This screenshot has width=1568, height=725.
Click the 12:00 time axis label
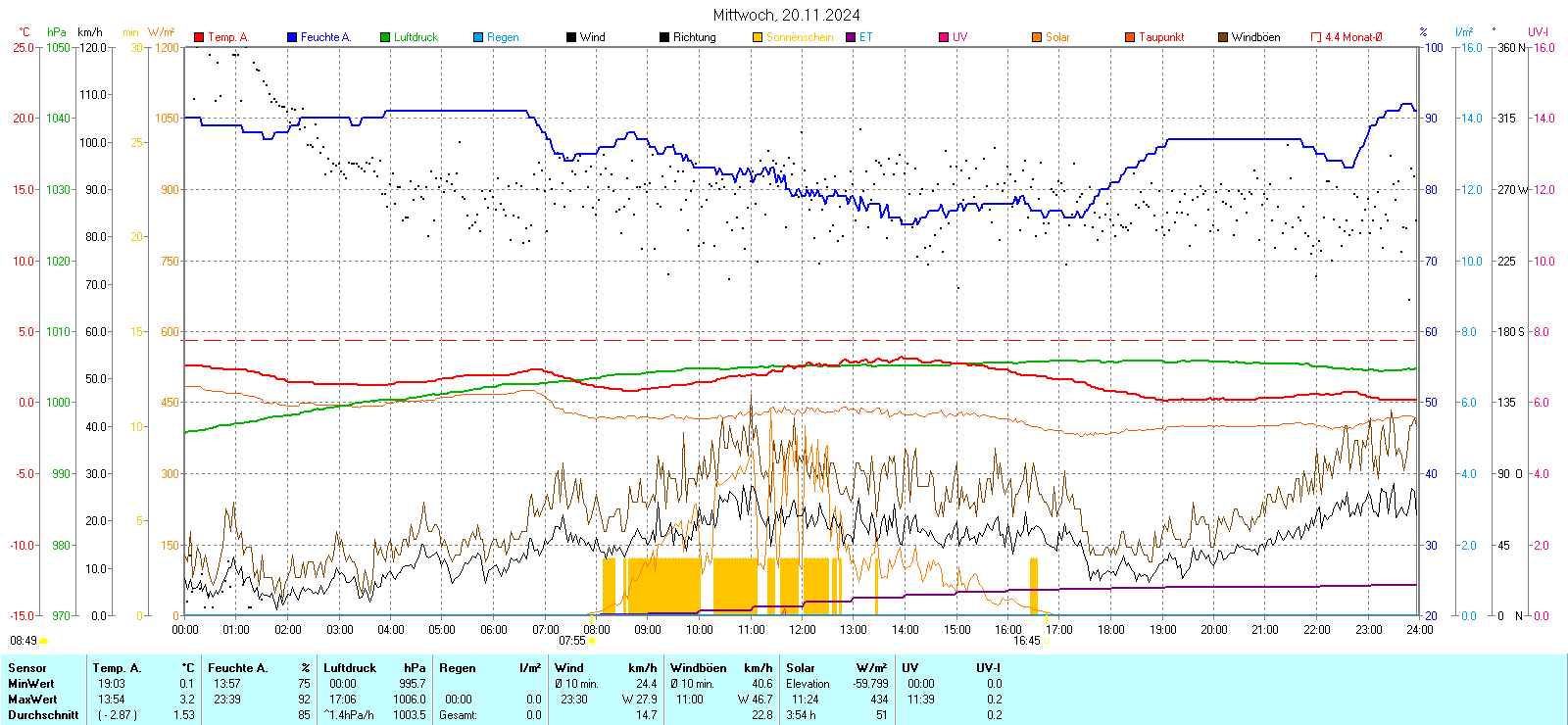click(803, 630)
